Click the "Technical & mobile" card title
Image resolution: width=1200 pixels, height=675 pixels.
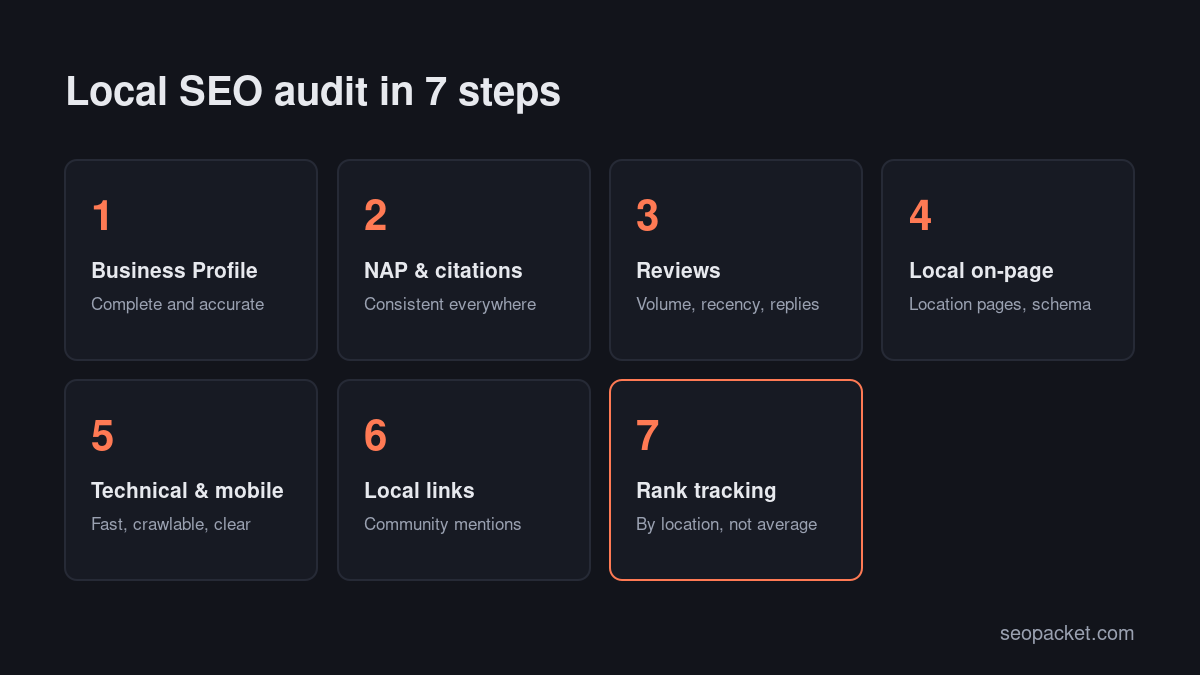(x=187, y=491)
